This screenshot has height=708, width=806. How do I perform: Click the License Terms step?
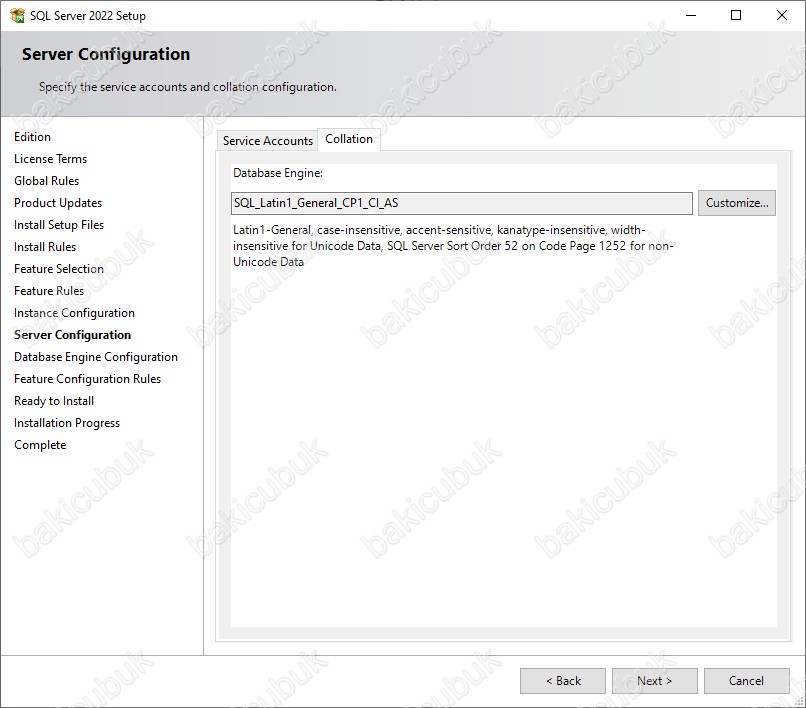click(x=50, y=159)
